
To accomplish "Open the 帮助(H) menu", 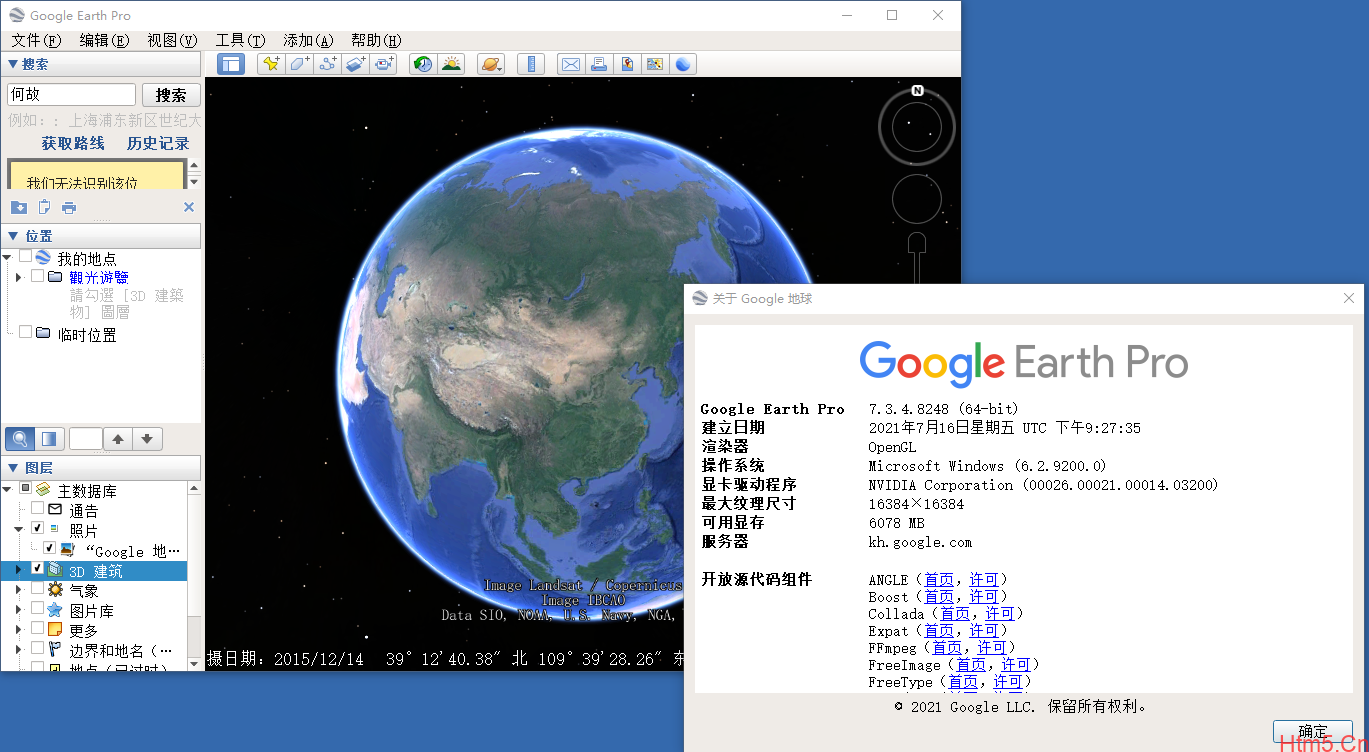I will (376, 40).
